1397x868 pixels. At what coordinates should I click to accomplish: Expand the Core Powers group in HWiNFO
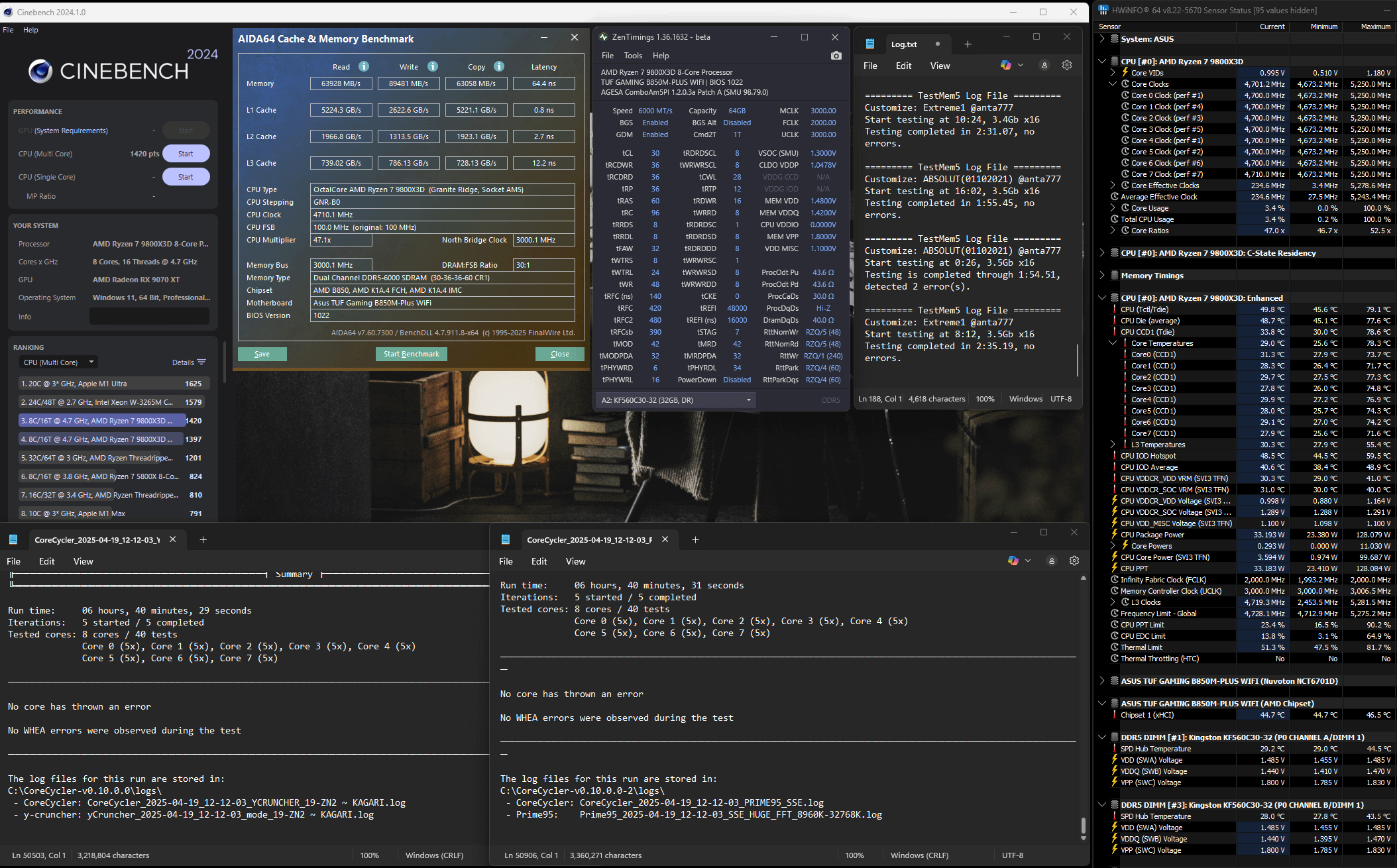tap(1113, 546)
